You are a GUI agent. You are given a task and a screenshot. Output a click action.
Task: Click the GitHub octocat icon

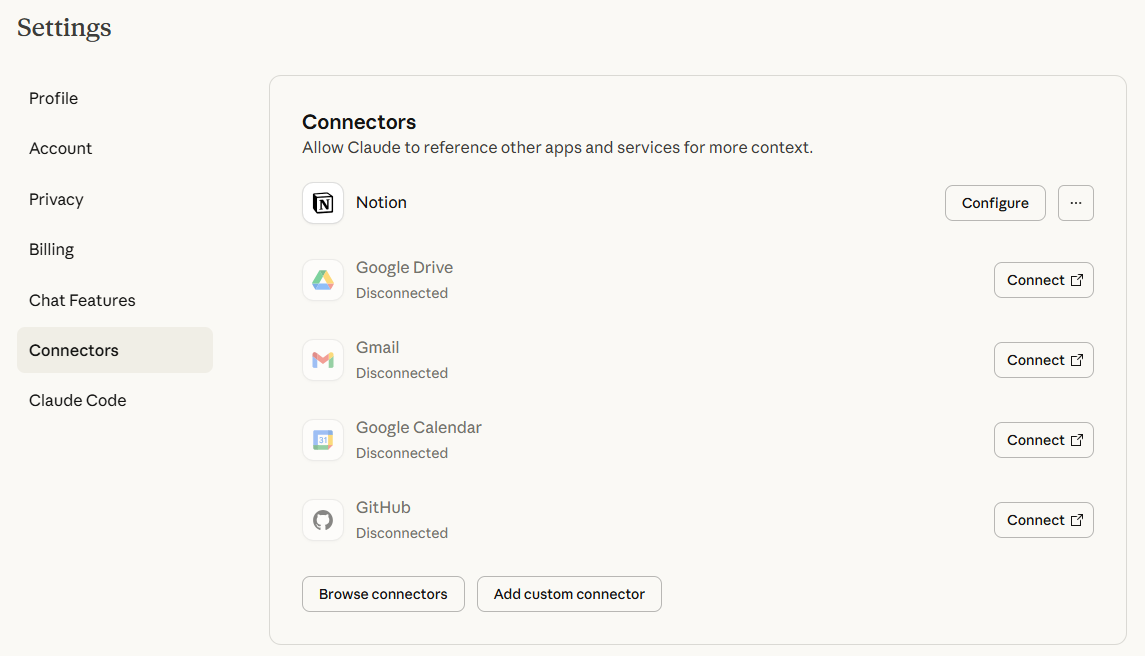click(323, 520)
